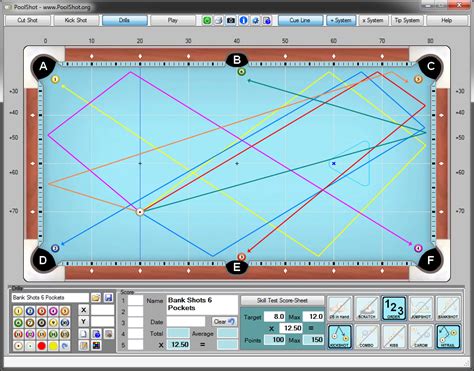The width and height of the screenshot is (474, 371).
Task: Click the Max value 12.0 field
Action: pos(313,316)
